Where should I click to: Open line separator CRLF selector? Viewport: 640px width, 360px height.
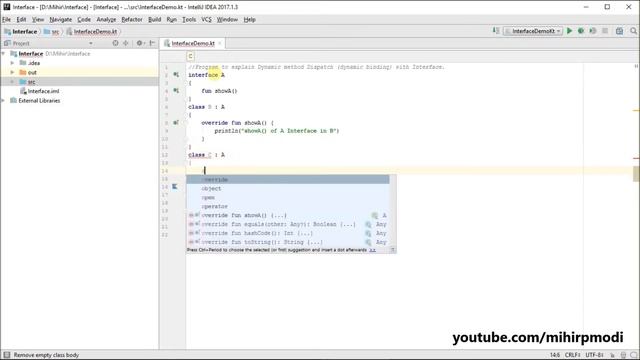tap(572, 355)
